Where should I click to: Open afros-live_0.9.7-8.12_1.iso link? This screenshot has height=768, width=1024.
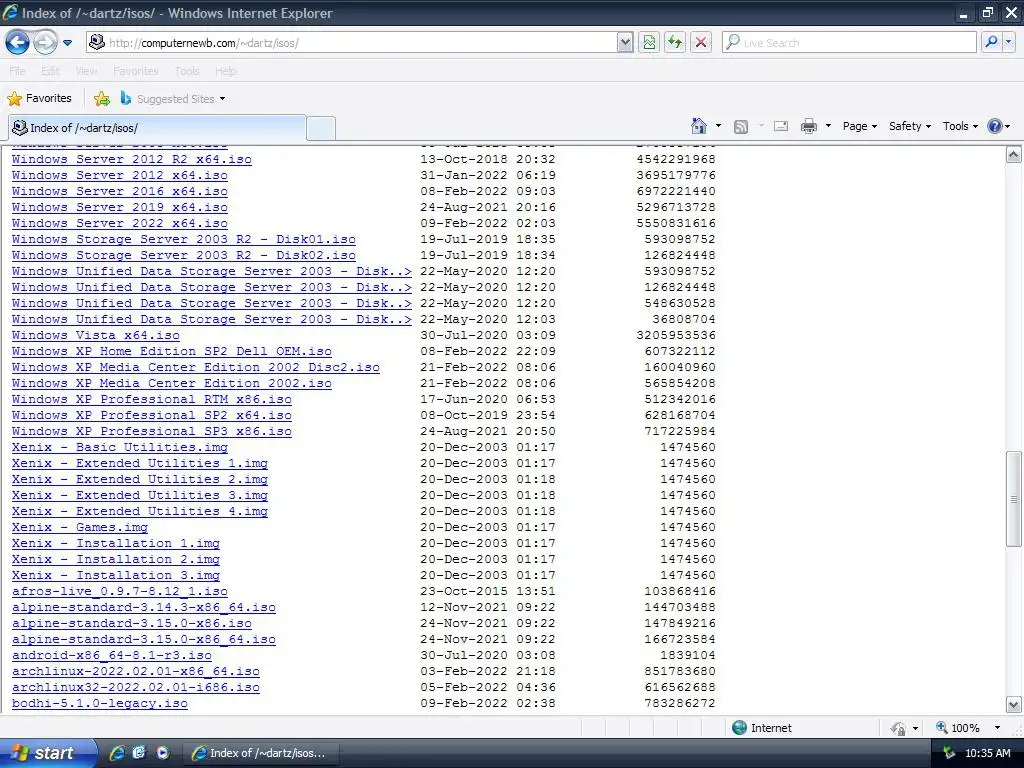coord(120,591)
